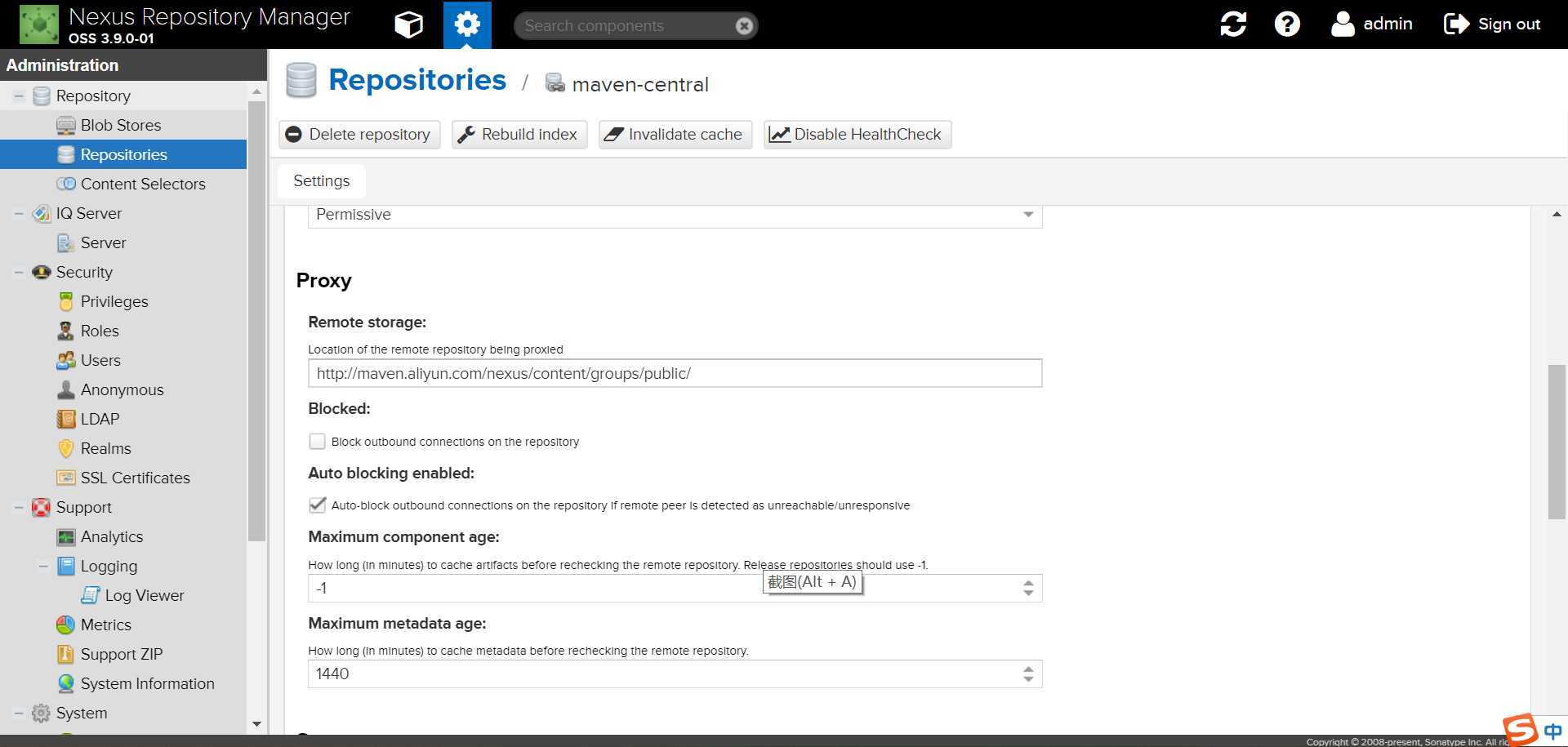Click the sidebar scroll up arrow
Screen dimensions: 1568x747
click(256, 91)
